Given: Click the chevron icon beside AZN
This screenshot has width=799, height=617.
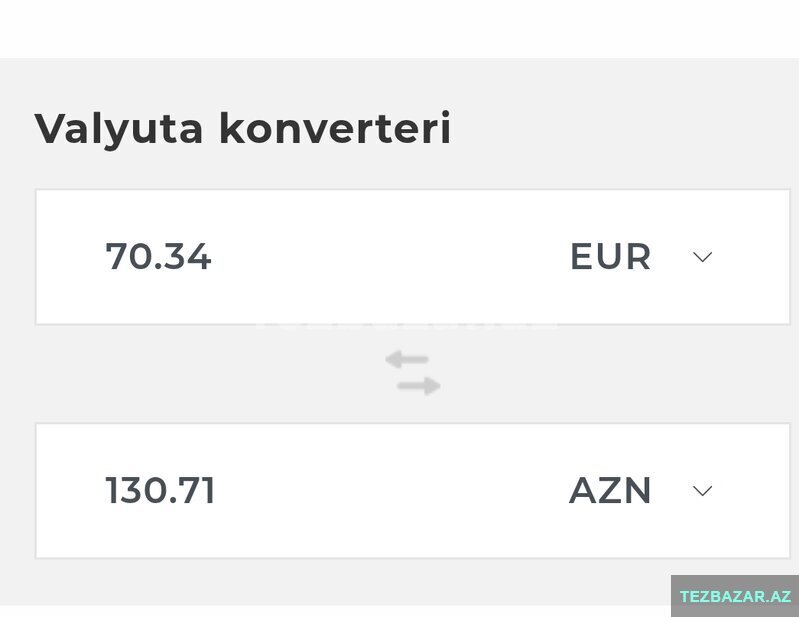Looking at the screenshot, I should 702,491.
